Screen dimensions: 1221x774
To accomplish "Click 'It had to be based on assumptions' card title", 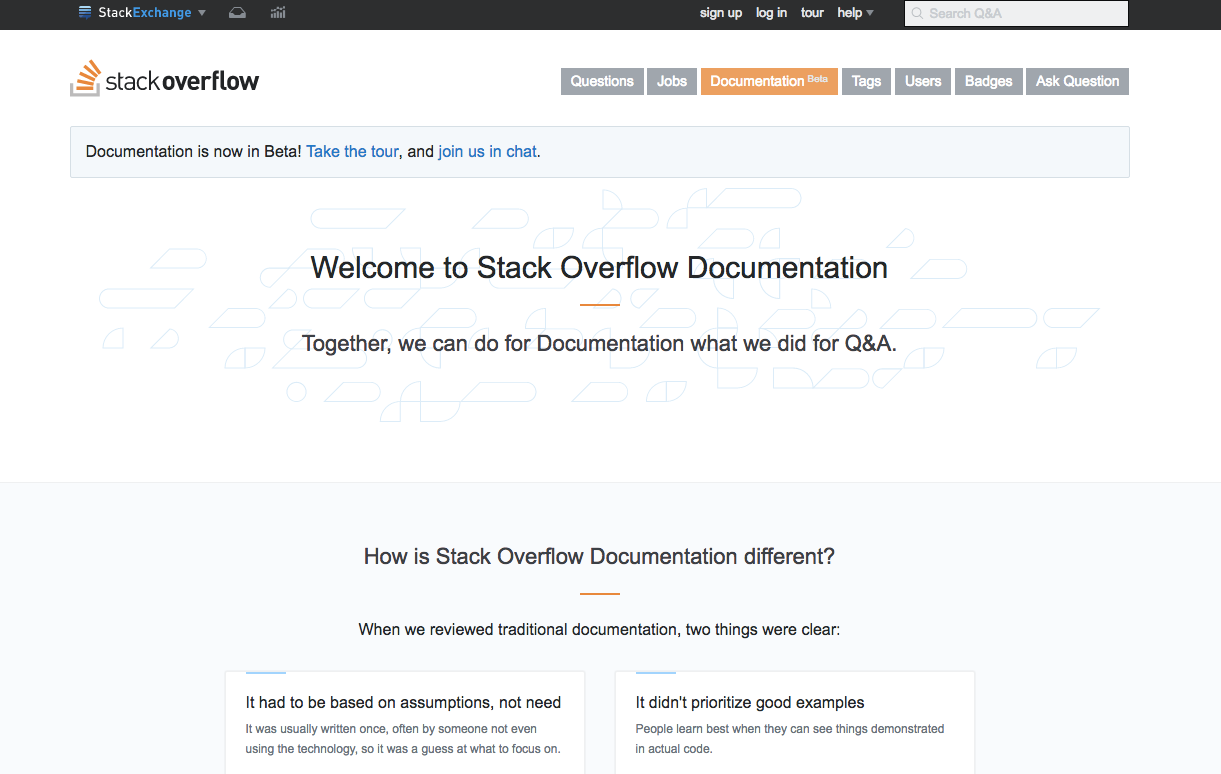I will tap(403, 703).
